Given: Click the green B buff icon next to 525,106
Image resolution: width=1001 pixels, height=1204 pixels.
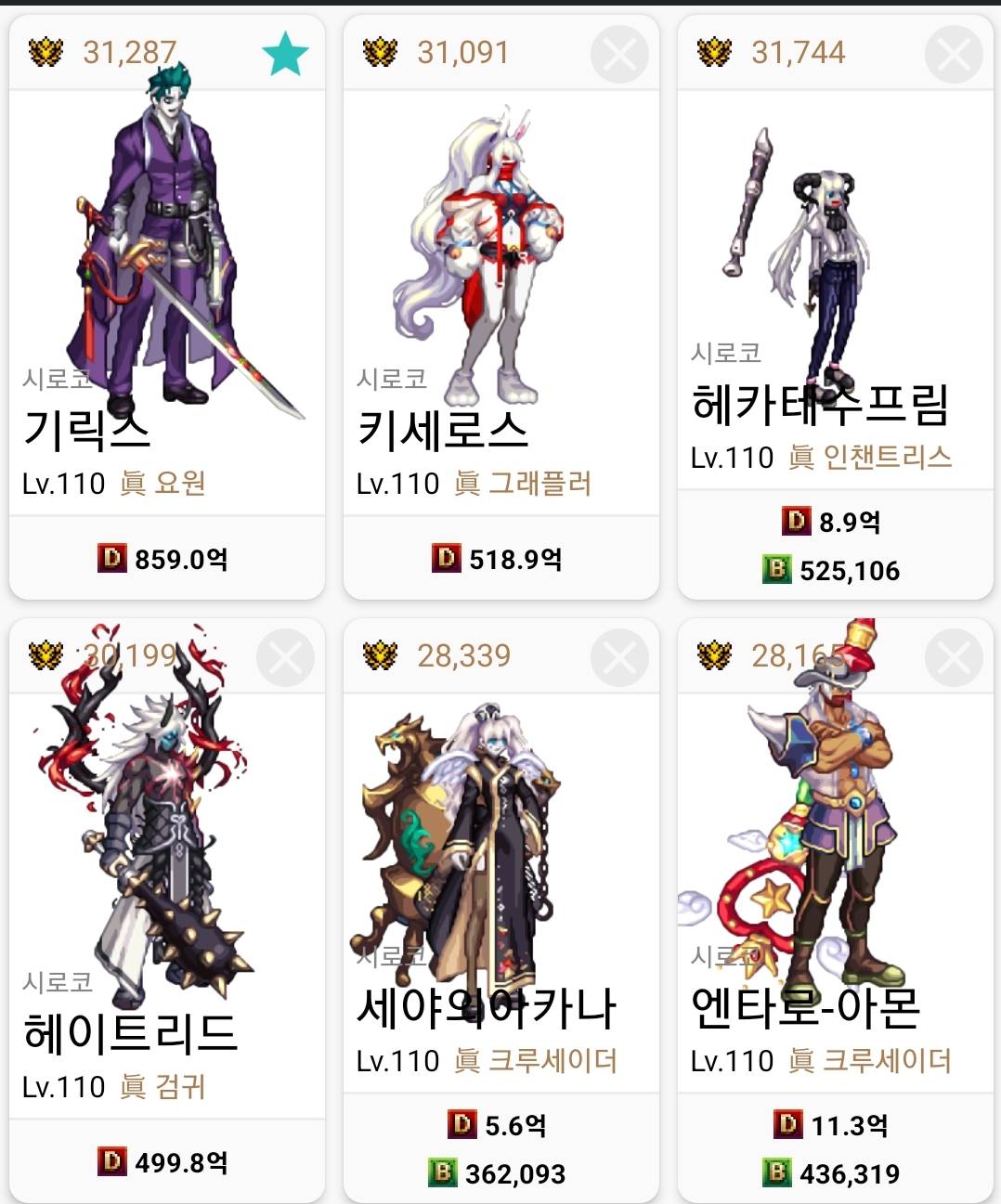Looking at the screenshot, I should pyautogui.click(x=776, y=569).
